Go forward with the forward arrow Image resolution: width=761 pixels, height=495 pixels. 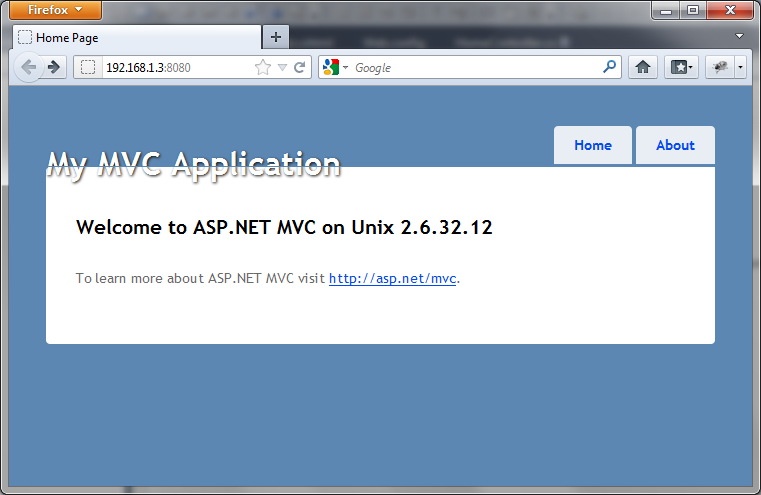(54, 67)
